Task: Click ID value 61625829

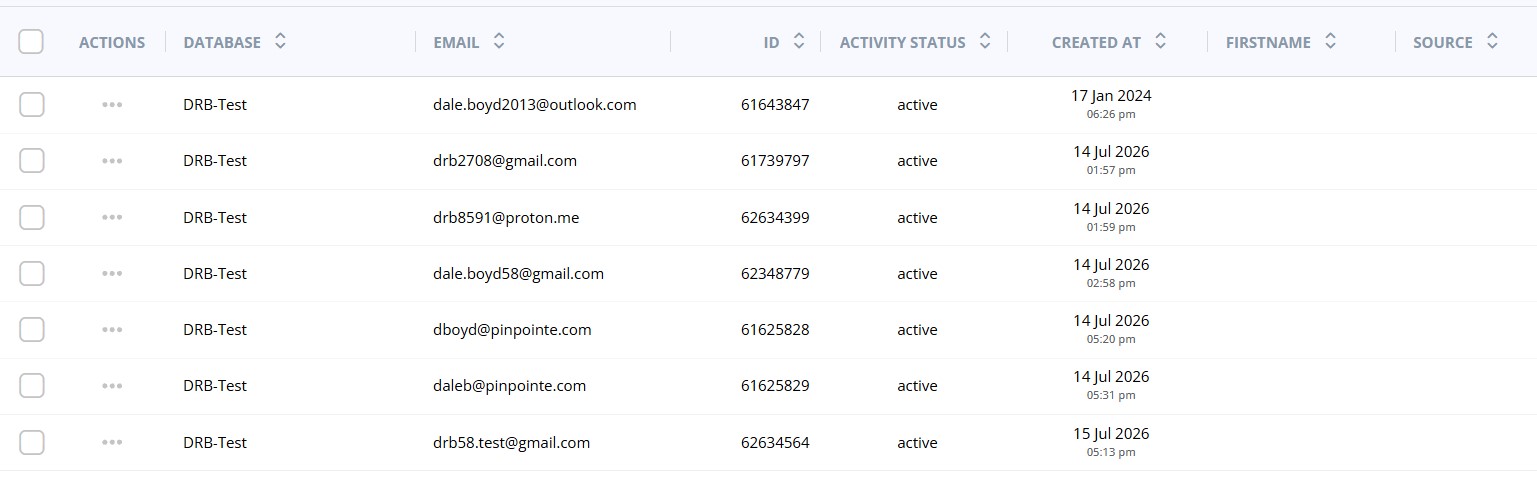Action: tap(775, 386)
